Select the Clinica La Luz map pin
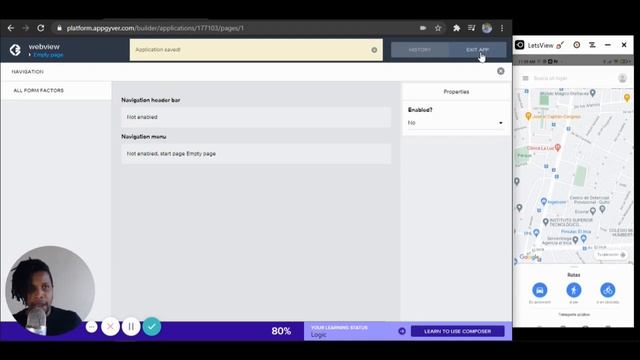640x360 pixels. tap(558, 147)
